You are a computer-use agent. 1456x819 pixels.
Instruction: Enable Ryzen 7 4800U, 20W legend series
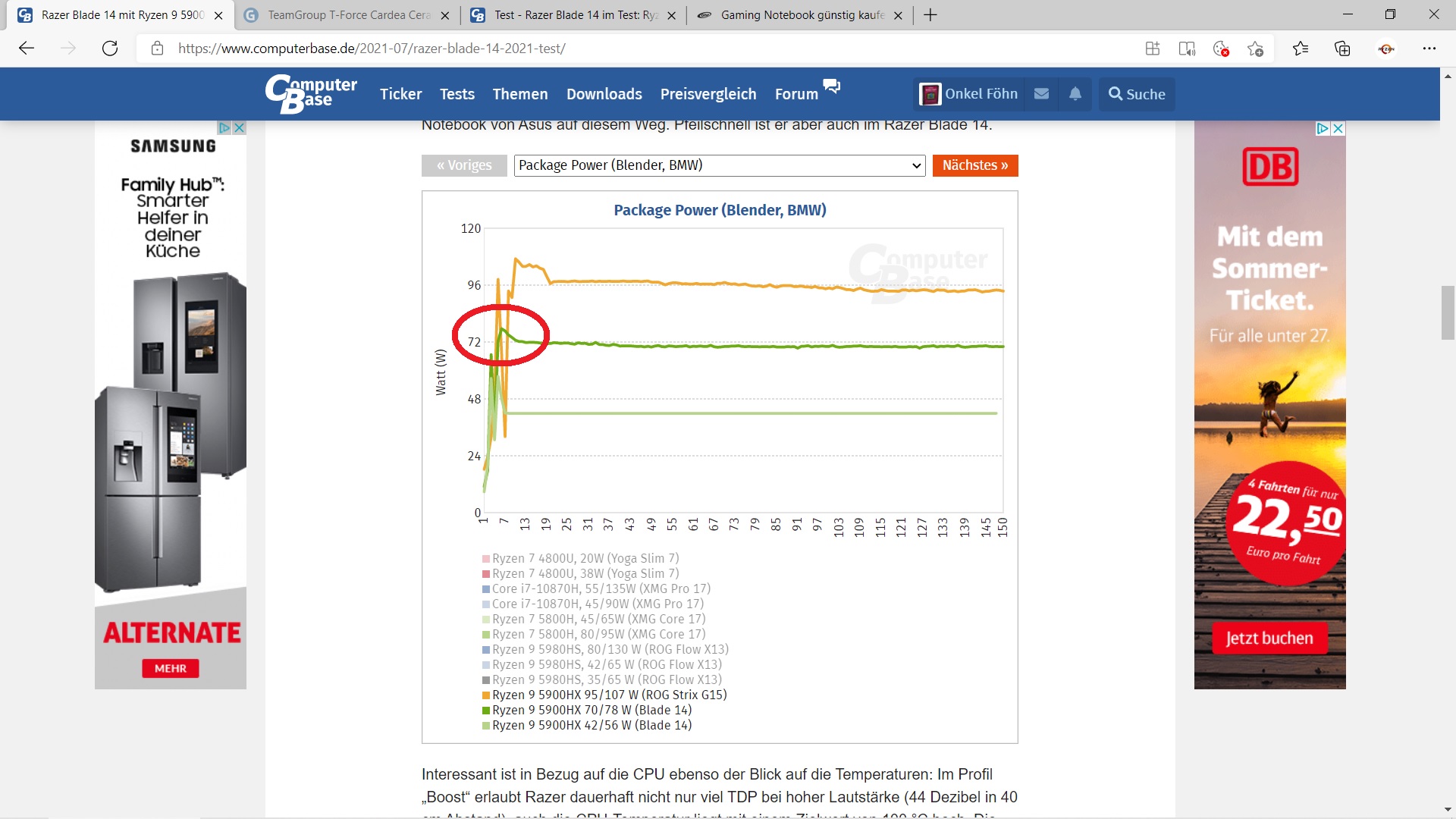point(585,558)
